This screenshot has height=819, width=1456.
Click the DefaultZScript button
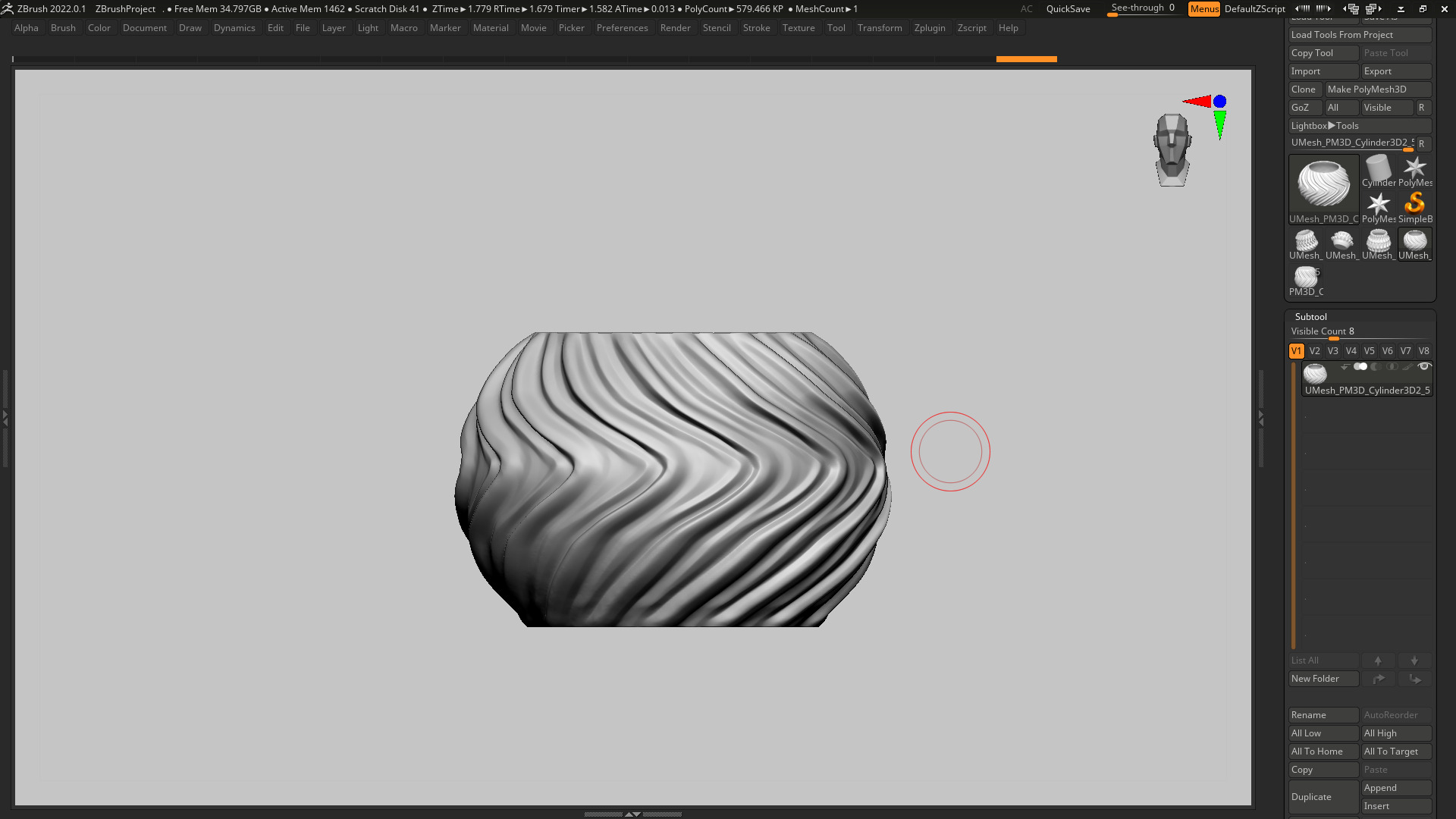[x=1254, y=9]
